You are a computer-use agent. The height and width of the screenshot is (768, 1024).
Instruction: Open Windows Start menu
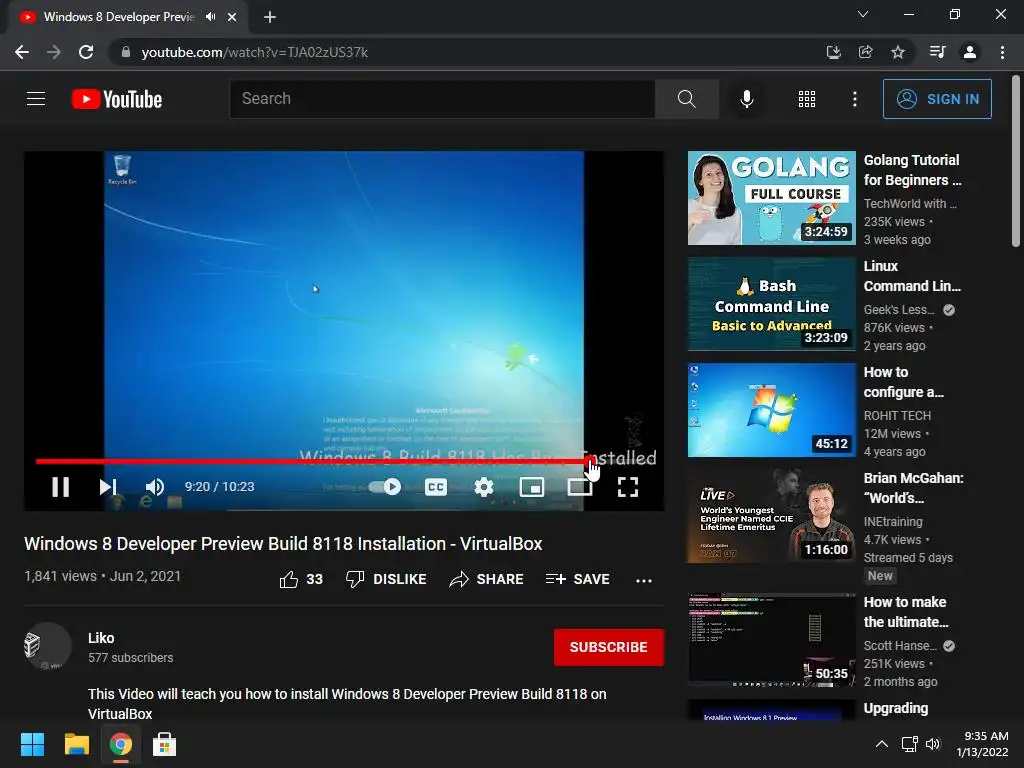point(32,744)
